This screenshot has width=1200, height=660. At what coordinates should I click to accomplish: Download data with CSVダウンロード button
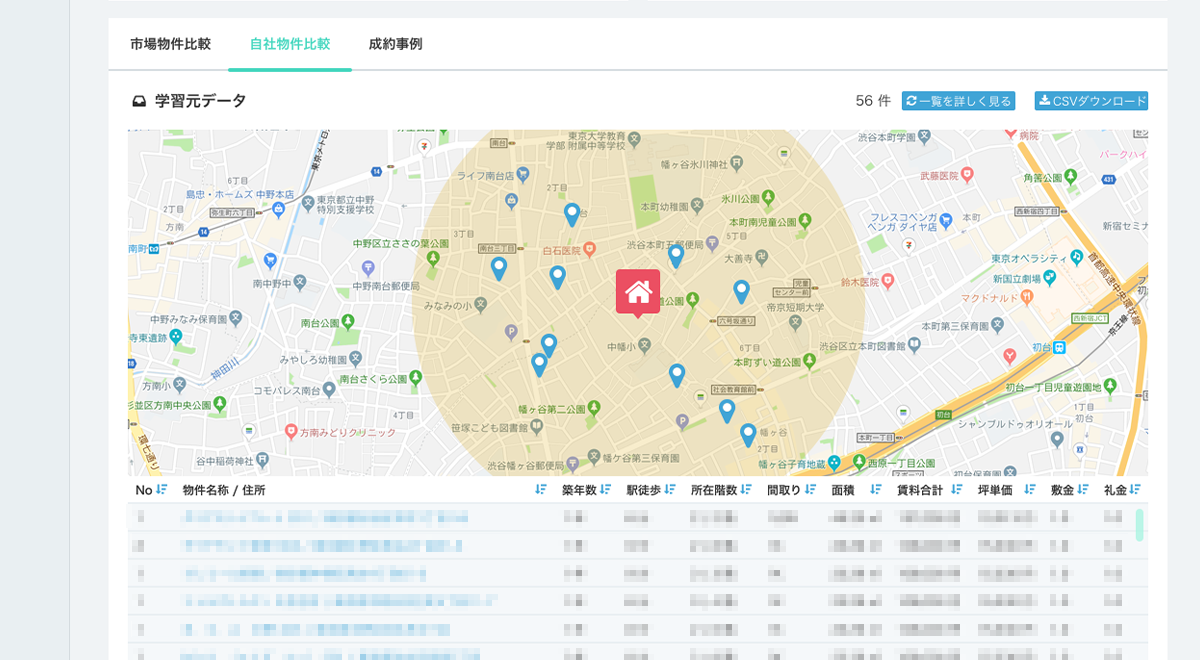(x=1091, y=101)
